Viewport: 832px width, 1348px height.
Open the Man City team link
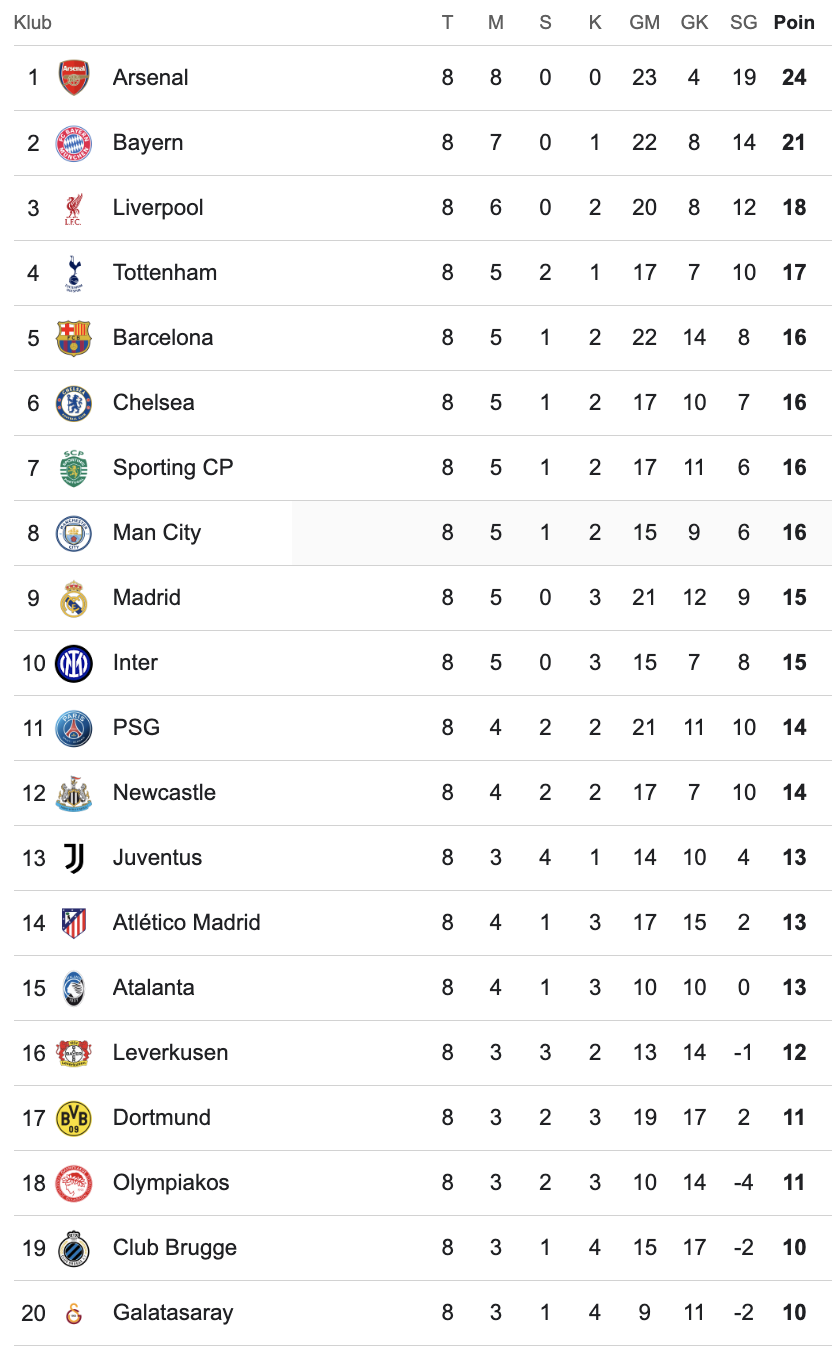point(157,533)
